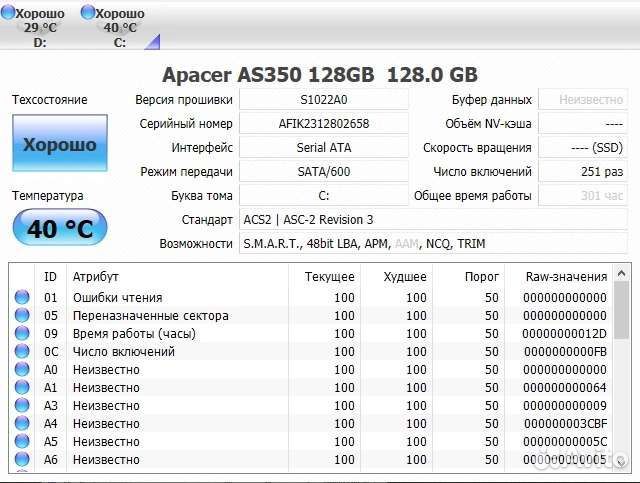Click raw value 00000000064

coord(565,387)
